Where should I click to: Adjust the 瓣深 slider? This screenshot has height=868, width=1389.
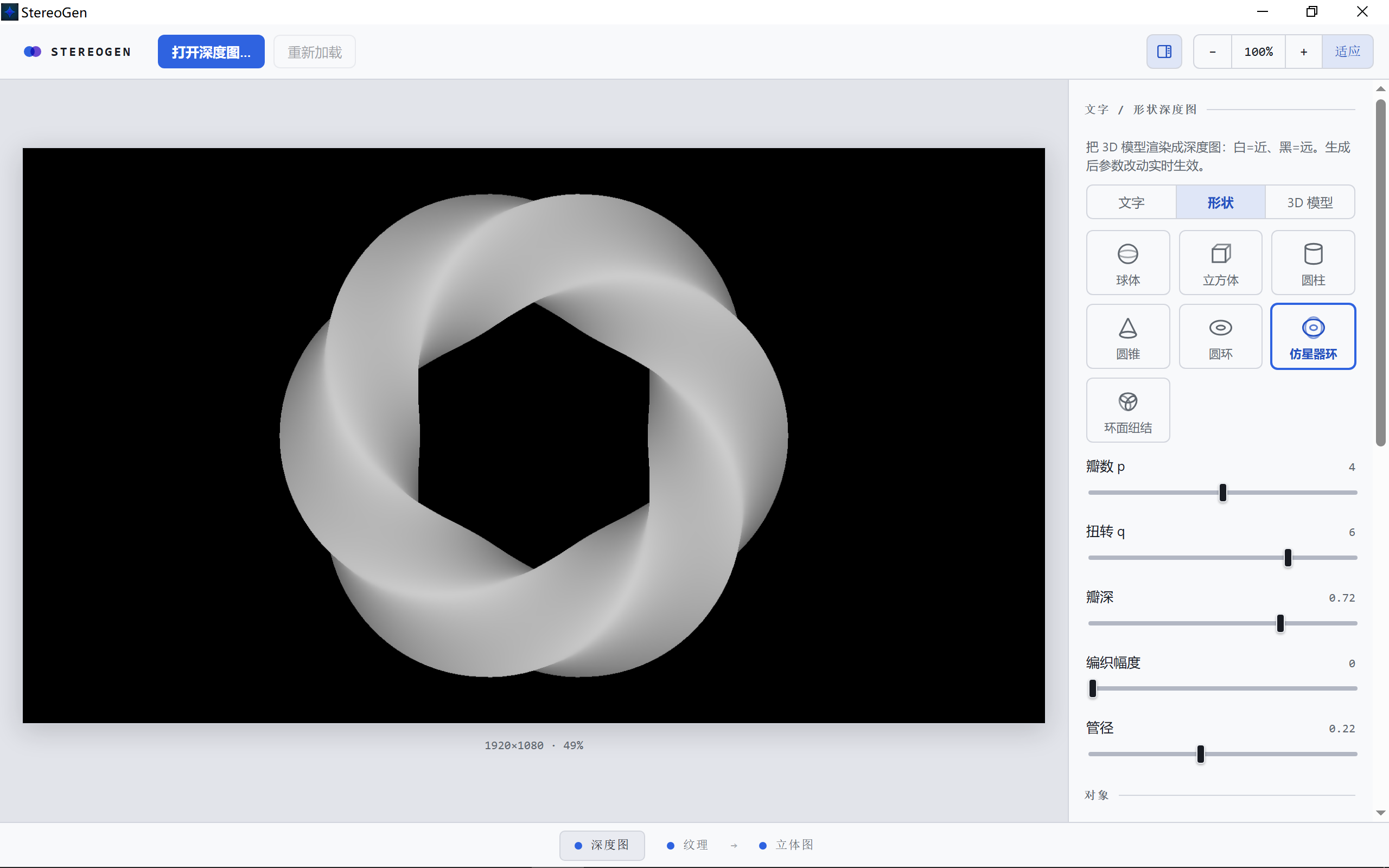click(x=1222, y=623)
